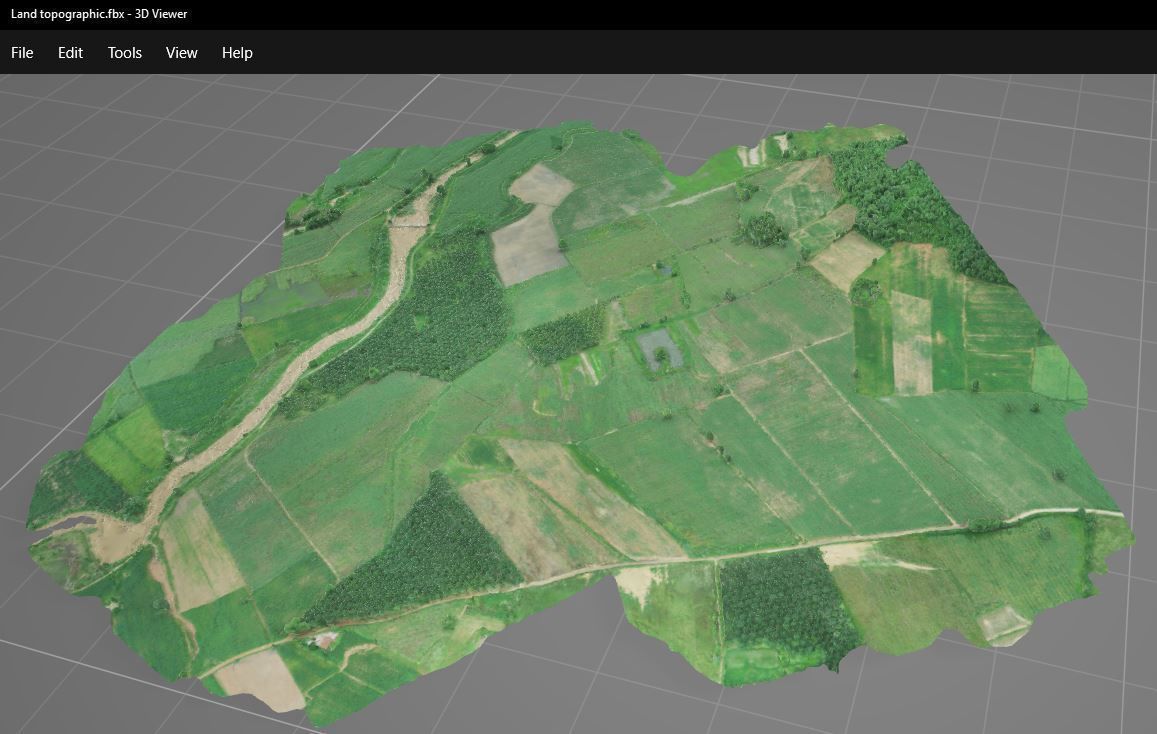Screen dimensions: 1157x734
Task: Open the Edit menu
Action: (70, 52)
